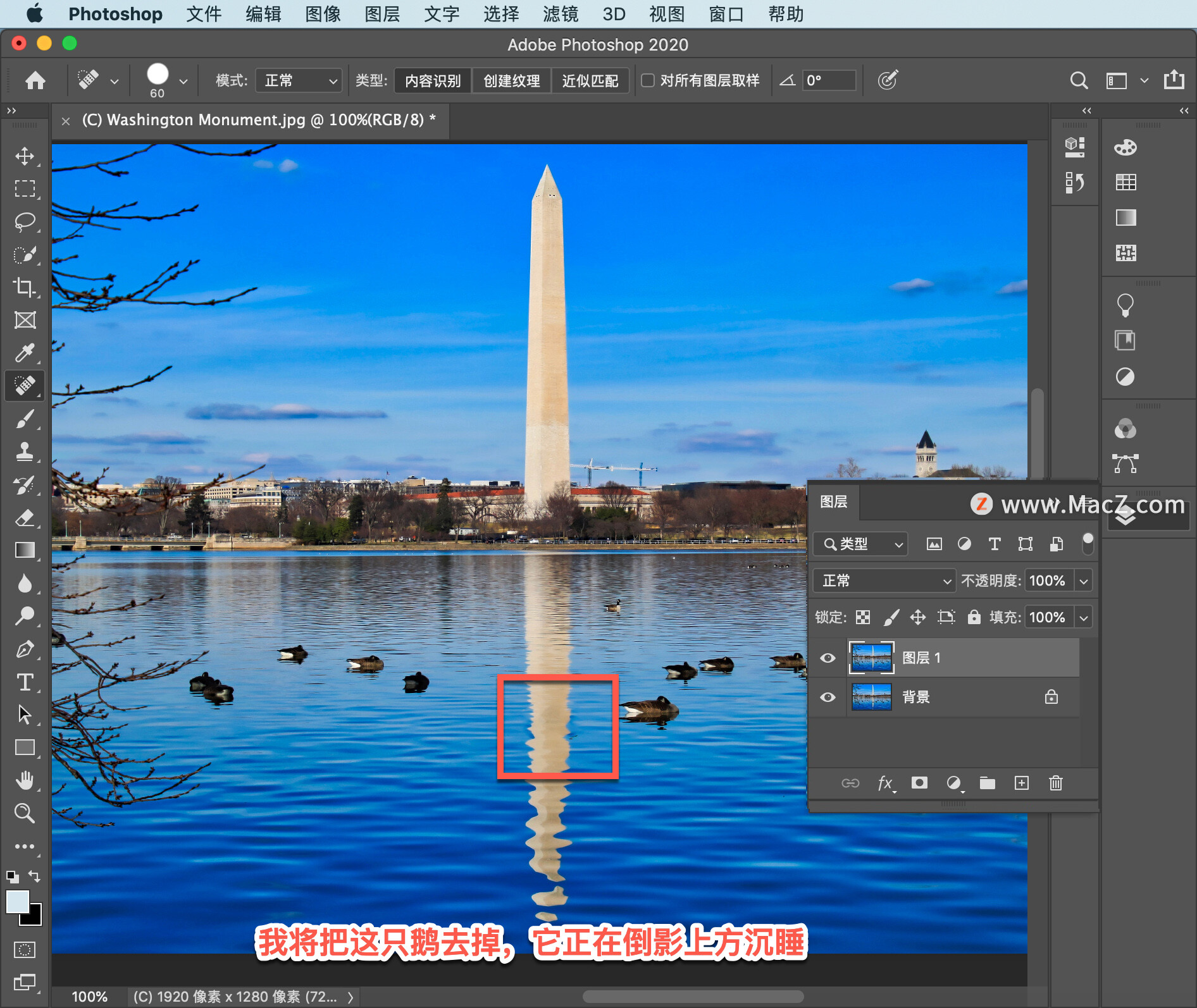The width and height of the screenshot is (1197, 1008).
Task: Select the Hand tool
Action: coord(25,780)
